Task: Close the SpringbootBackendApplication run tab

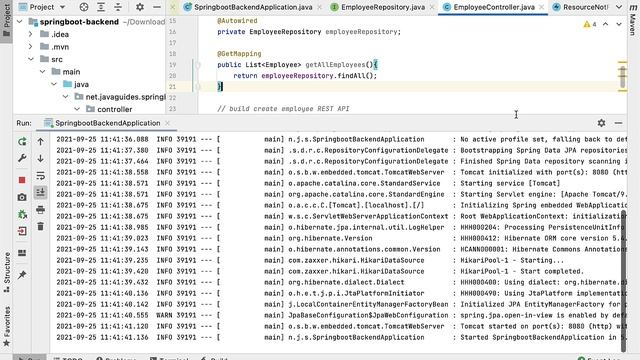Action: click(x=167, y=123)
